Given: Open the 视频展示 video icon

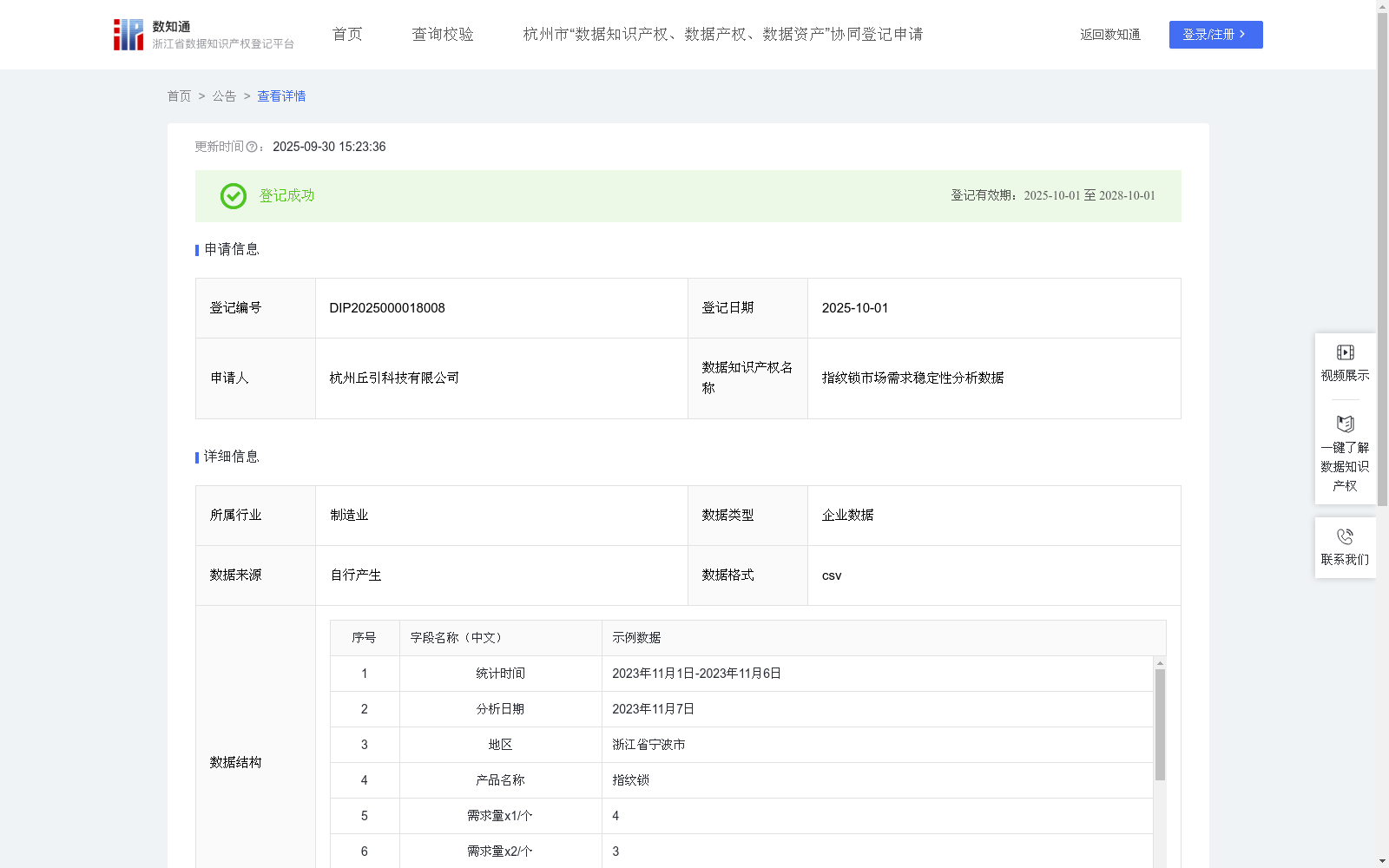Looking at the screenshot, I should point(1345,352).
